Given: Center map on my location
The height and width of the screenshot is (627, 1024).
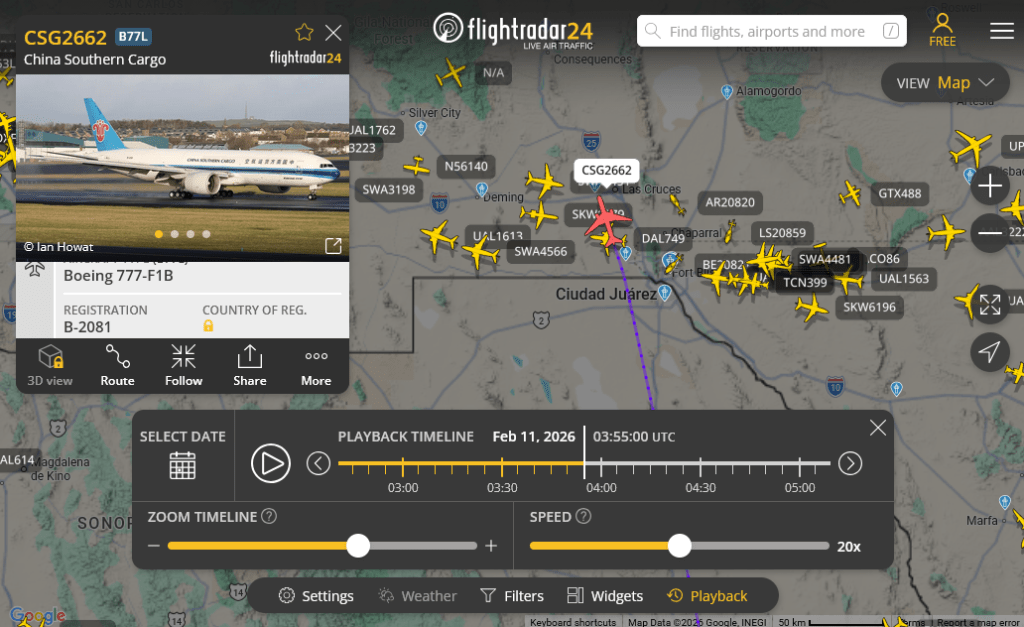Looking at the screenshot, I should point(989,352).
